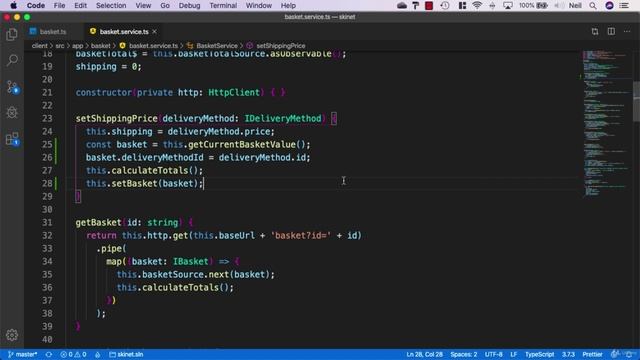Viewport: 640px width, 360px height.
Task: Open the Extensions view
Action: (12, 139)
